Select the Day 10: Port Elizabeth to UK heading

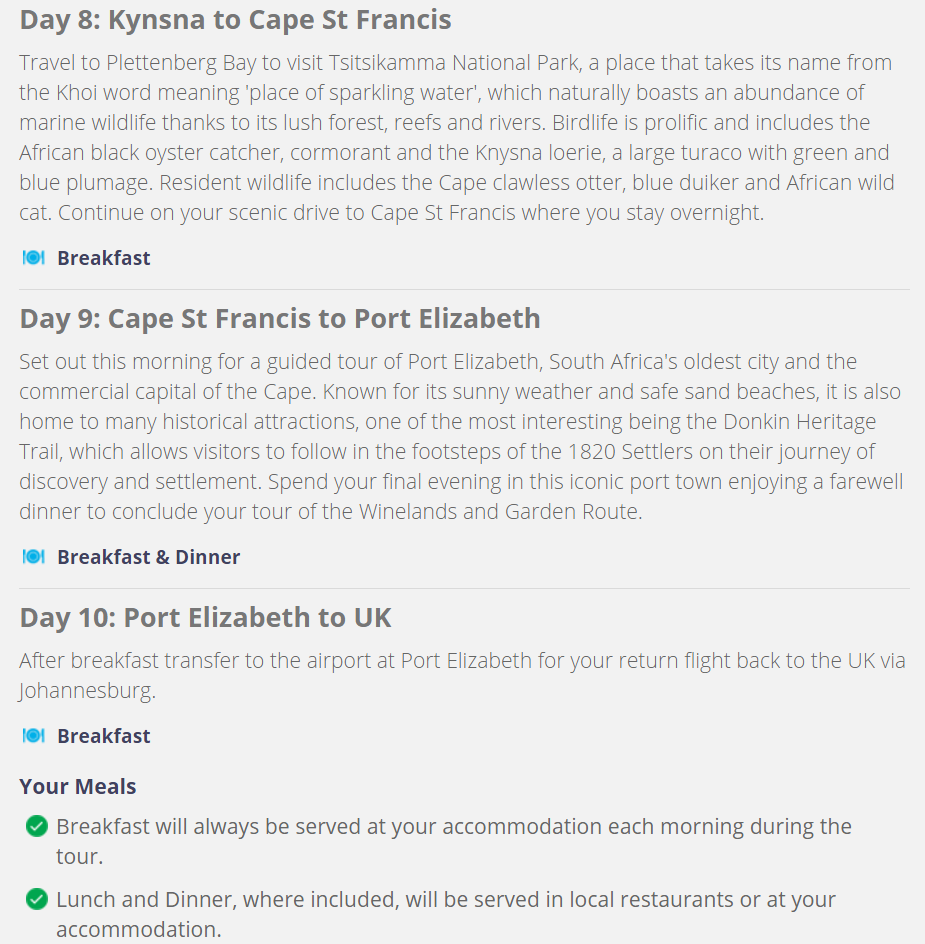coord(205,618)
